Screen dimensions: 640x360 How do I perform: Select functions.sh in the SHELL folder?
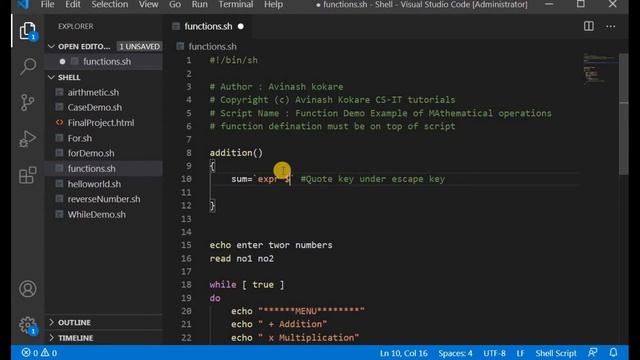(x=91, y=169)
